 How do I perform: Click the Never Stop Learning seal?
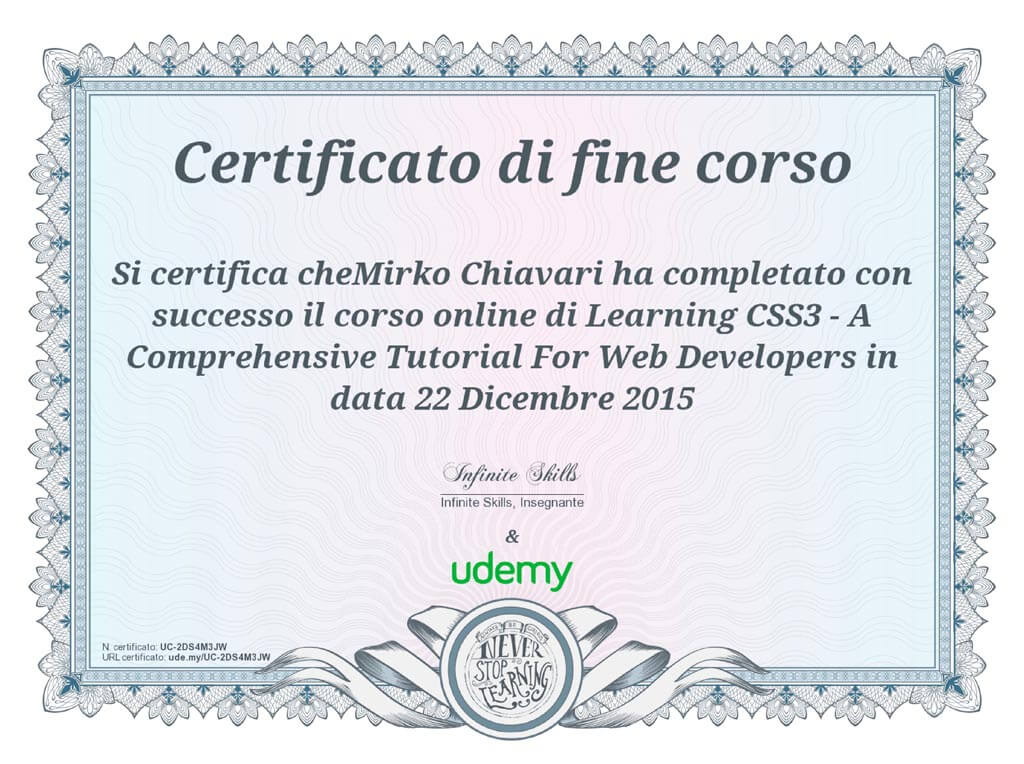[x=512, y=668]
